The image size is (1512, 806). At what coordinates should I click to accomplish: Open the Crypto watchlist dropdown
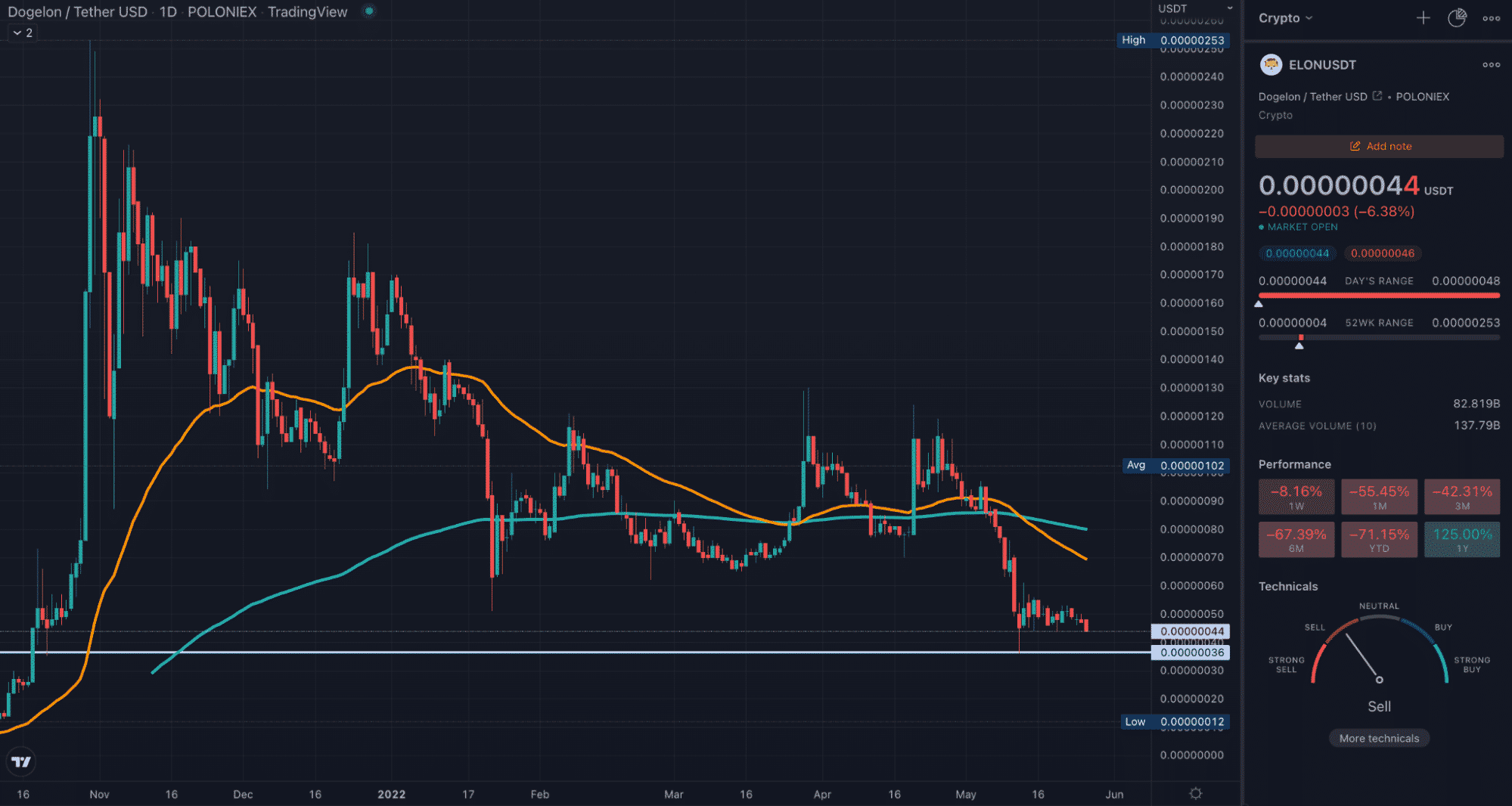1285,18
